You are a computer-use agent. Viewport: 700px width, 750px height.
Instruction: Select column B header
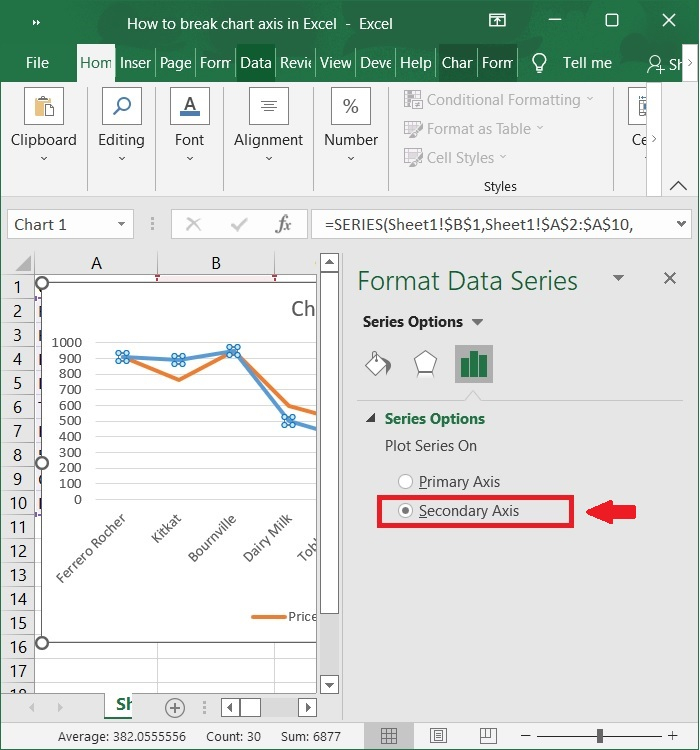pyautogui.click(x=216, y=263)
